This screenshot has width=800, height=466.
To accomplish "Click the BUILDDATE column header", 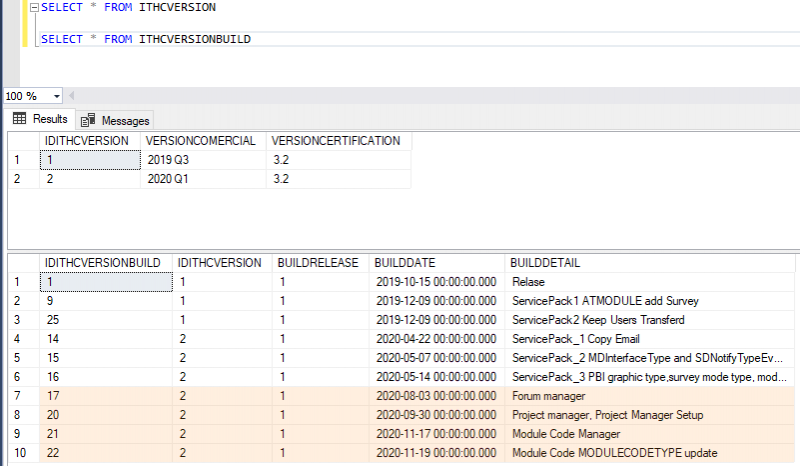I will coord(437,263).
